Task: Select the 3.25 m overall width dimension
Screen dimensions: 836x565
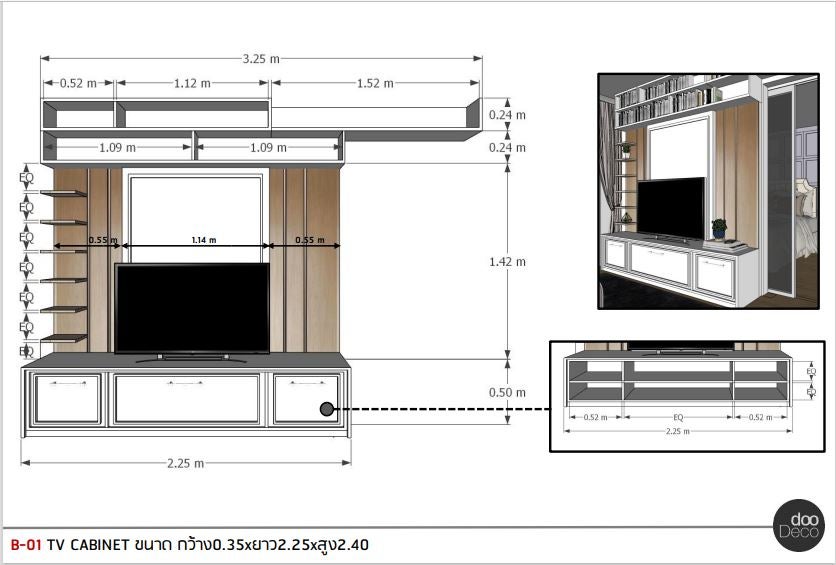Action: [261, 59]
